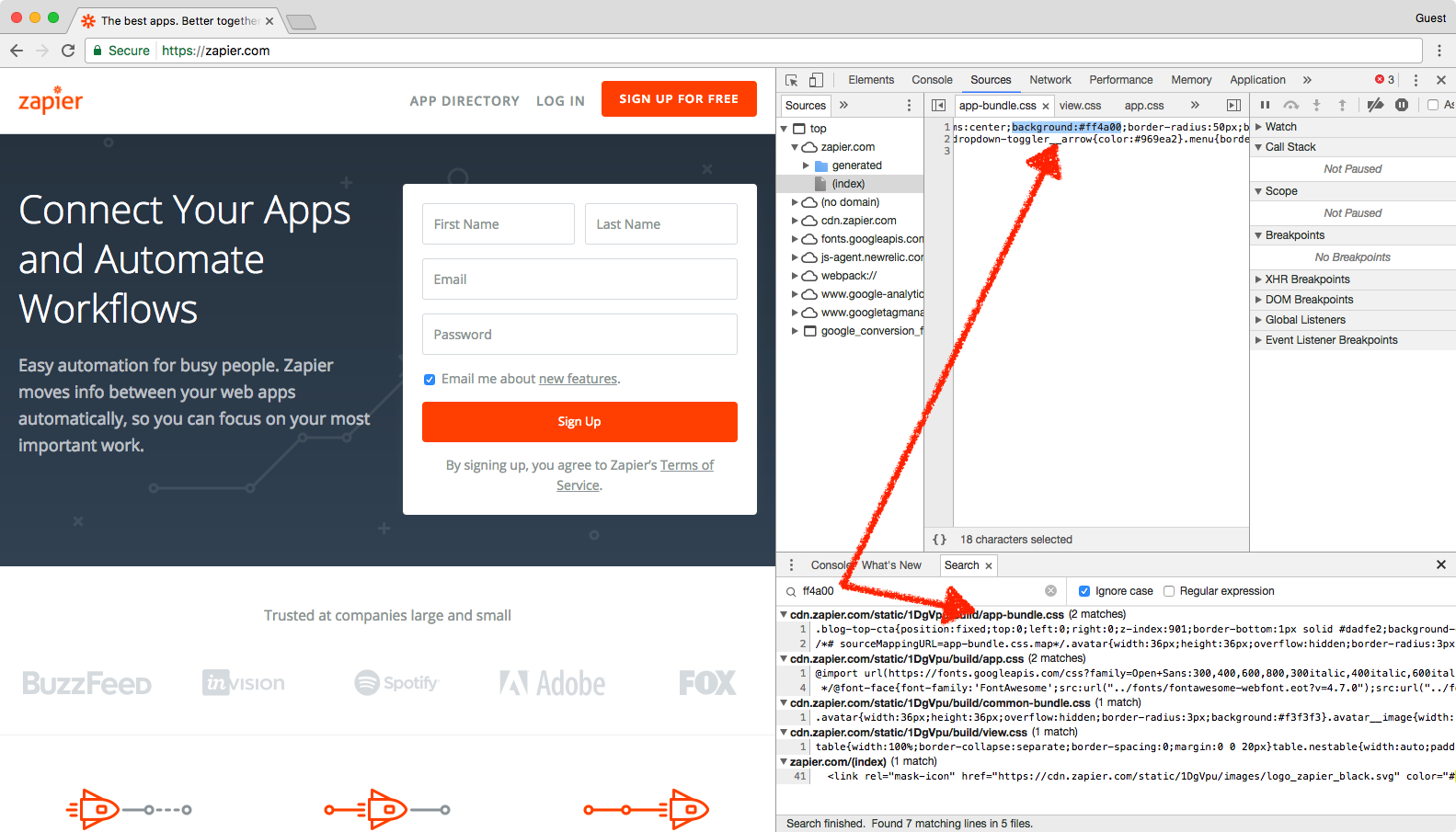Image resolution: width=1456 pixels, height=832 pixels.
Task: Open the DevTools three-dot customize menu
Action: coord(1416,80)
